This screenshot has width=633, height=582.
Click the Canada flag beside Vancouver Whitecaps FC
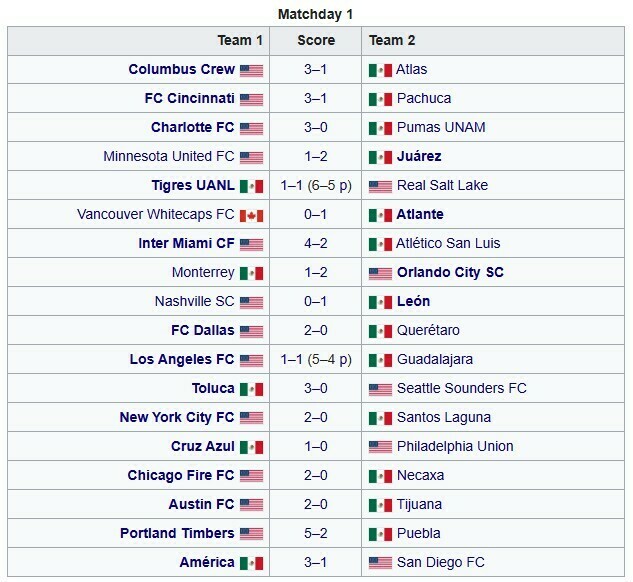(x=251, y=216)
